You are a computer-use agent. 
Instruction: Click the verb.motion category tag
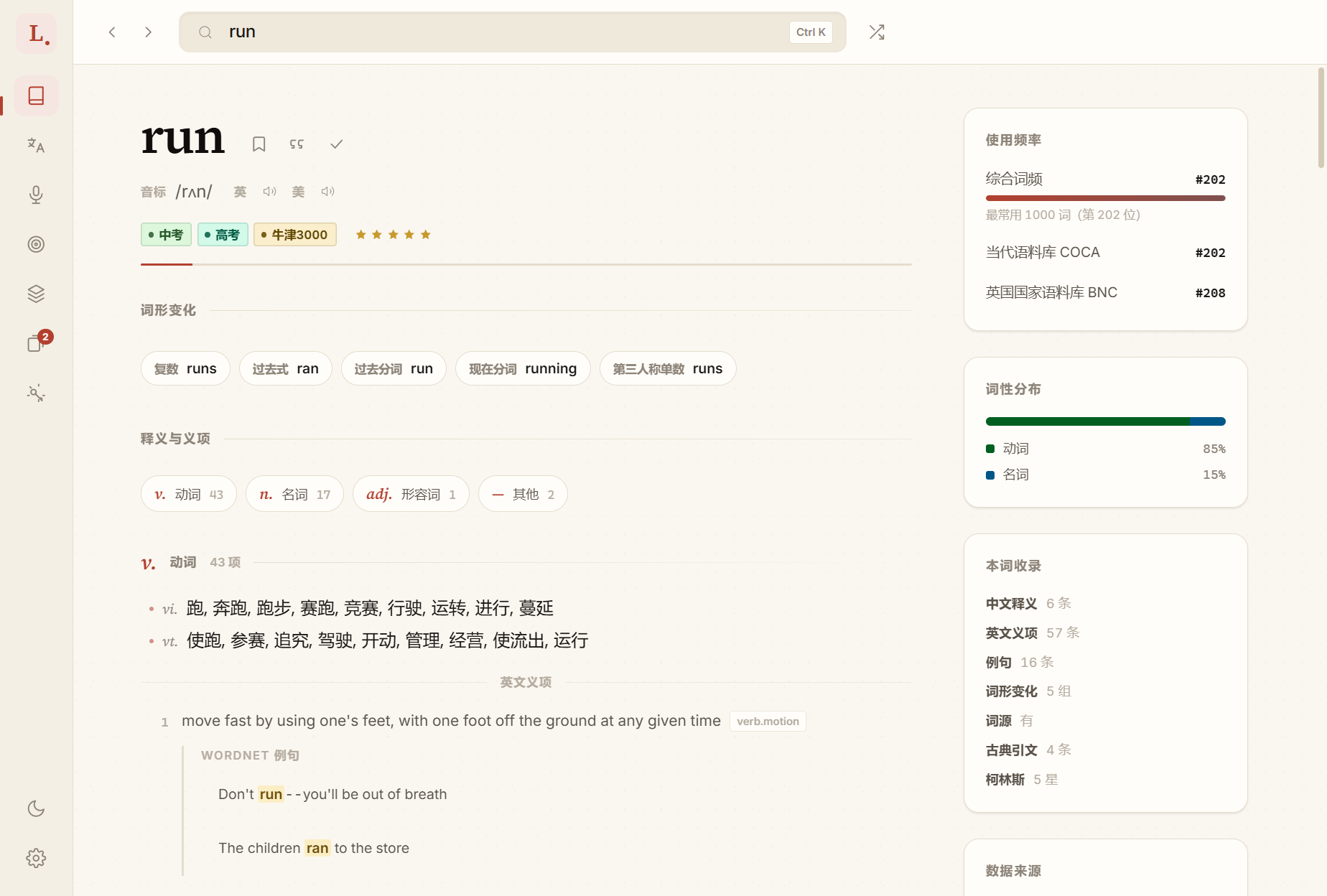pos(768,721)
